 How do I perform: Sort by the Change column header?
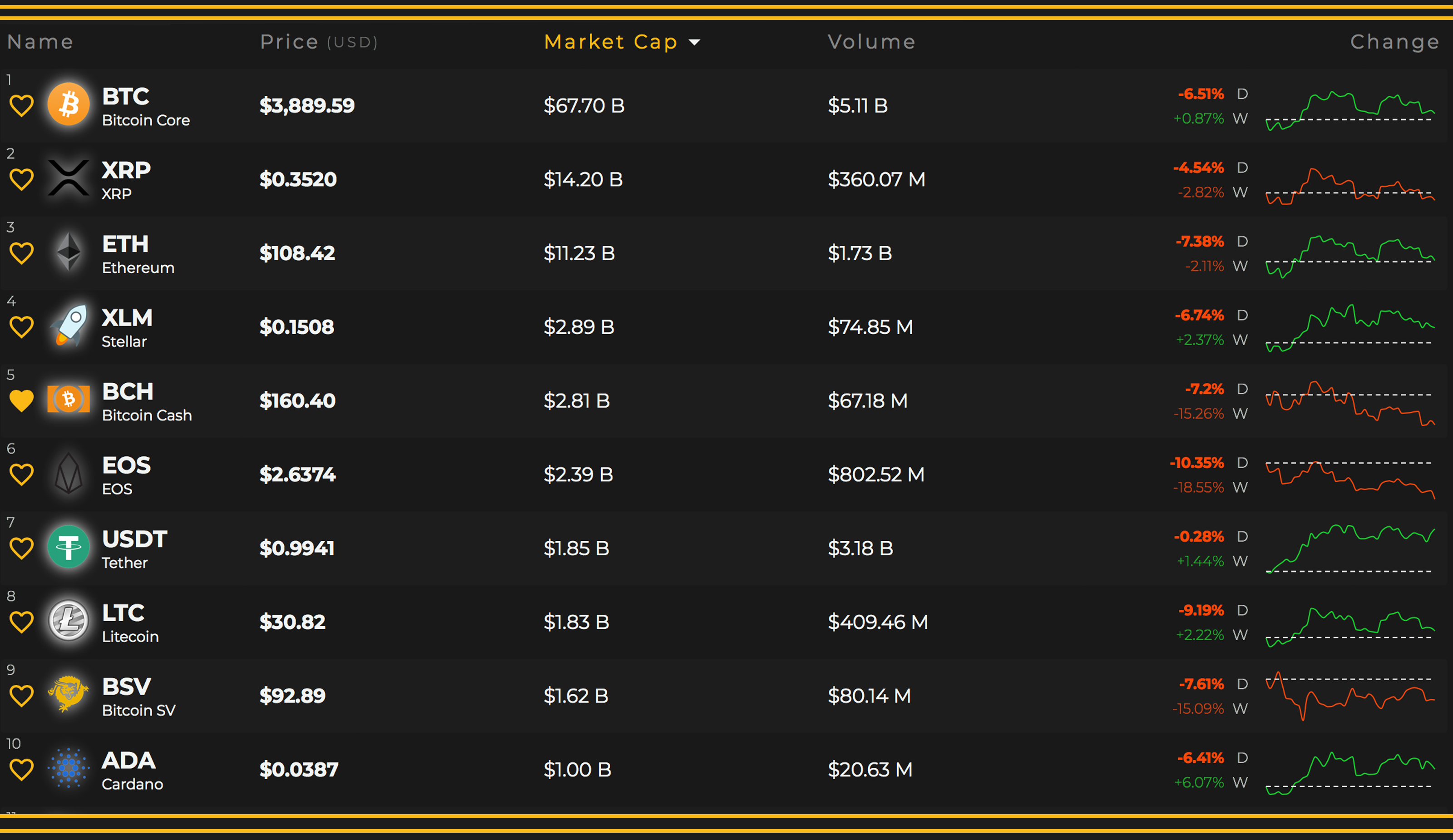(x=1394, y=42)
